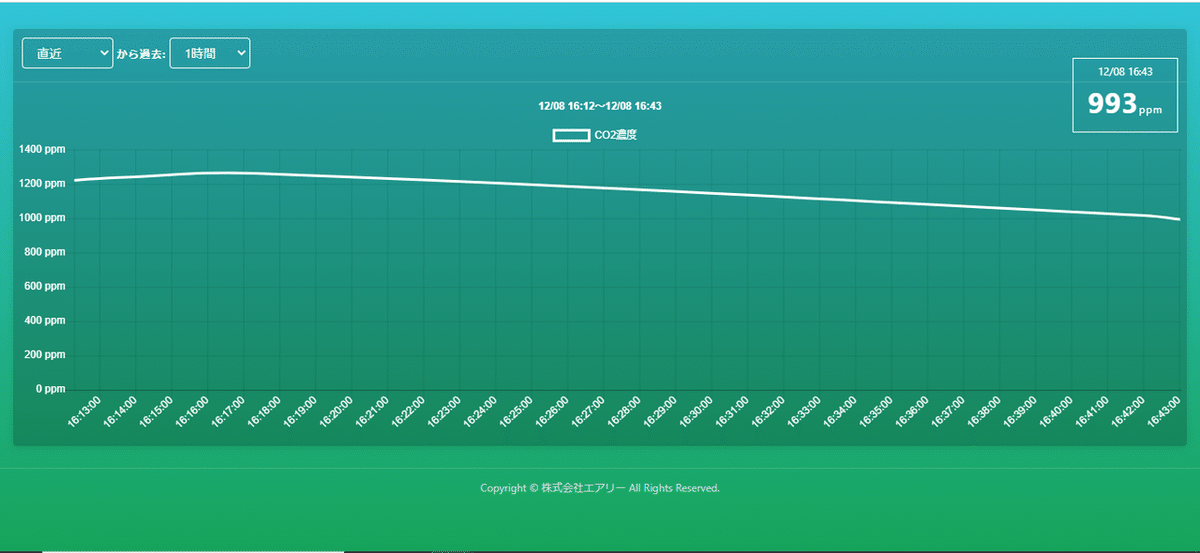Click the から過去: label

(x=141, y=54)
